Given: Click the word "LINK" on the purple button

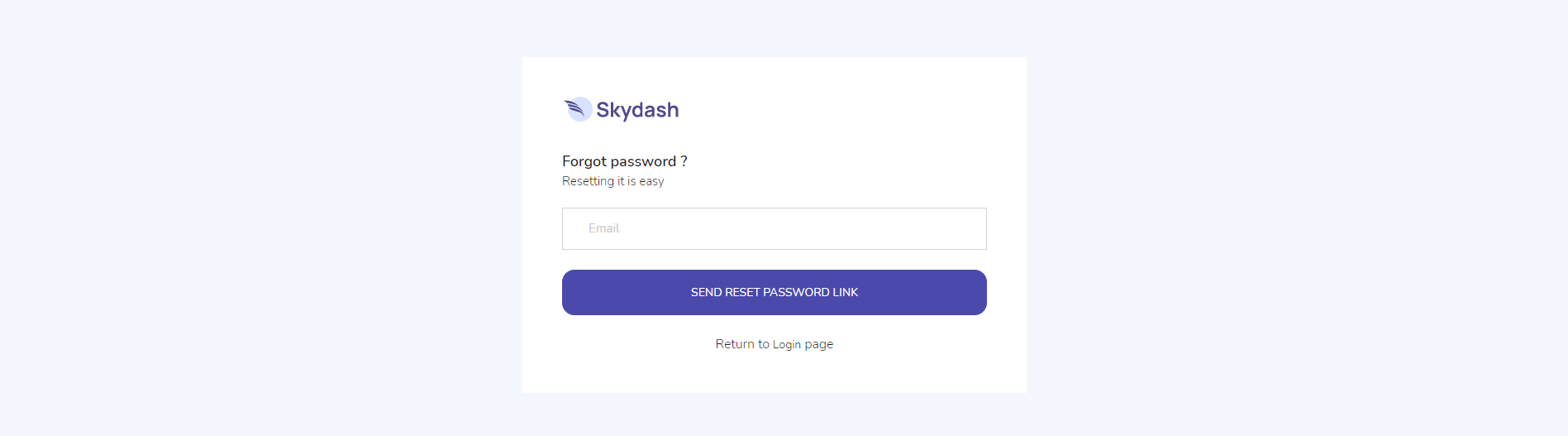Looking at the screenshot, I should [x=846, y=292].
